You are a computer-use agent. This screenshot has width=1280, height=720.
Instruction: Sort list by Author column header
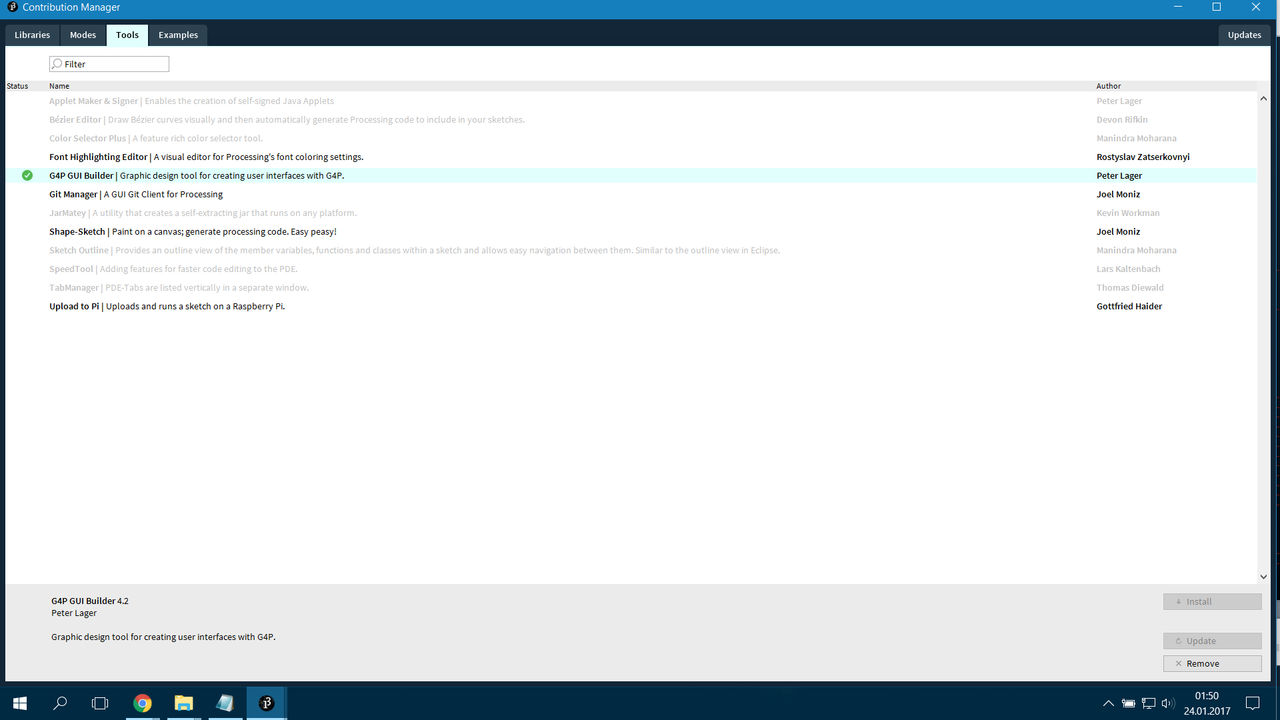(1108, 86)
